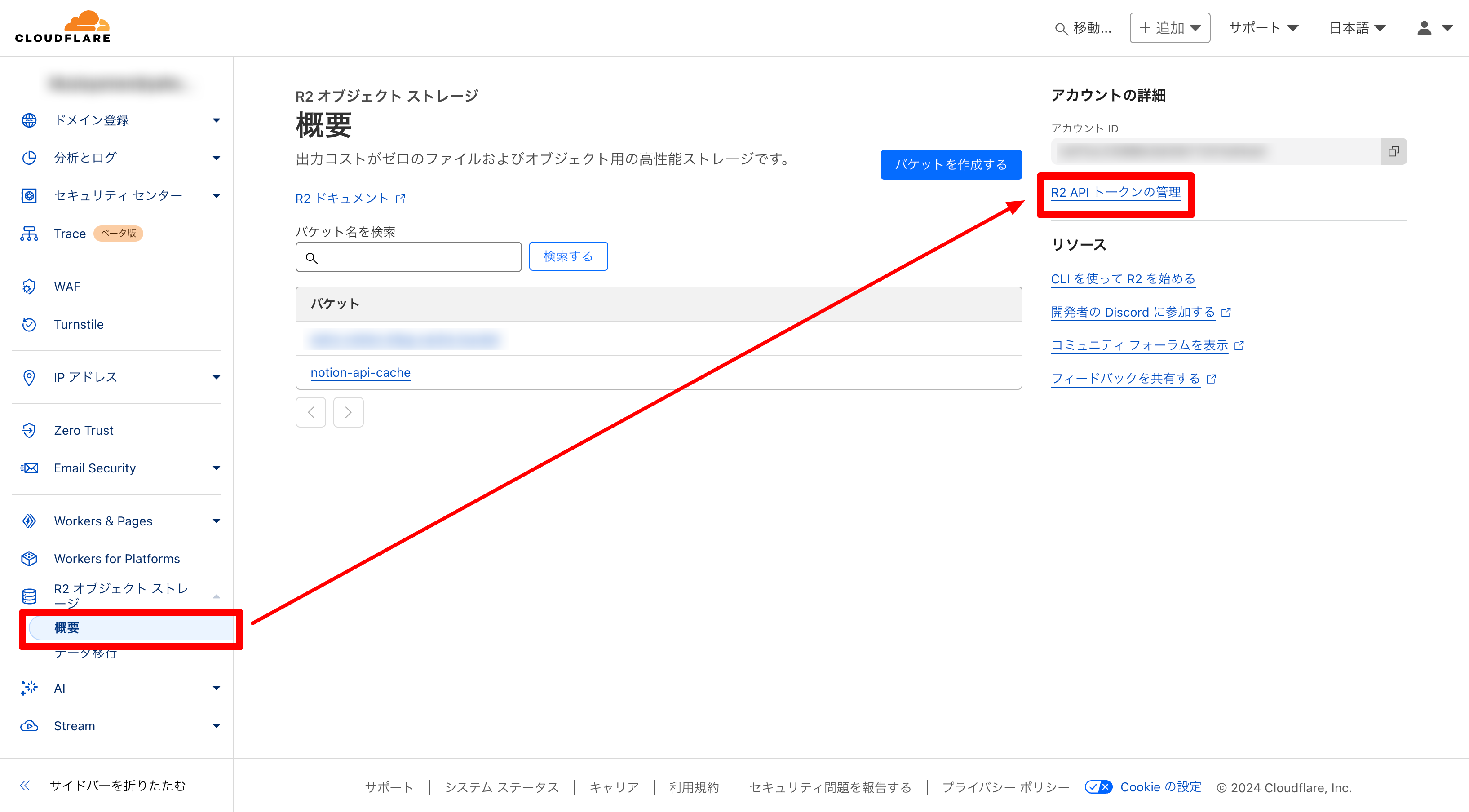Focus the バケット名を検索 input field
1469x812 pixels.
[408, 257]
